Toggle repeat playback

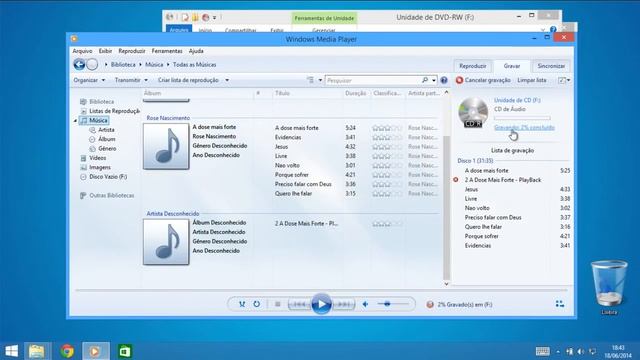256,304
